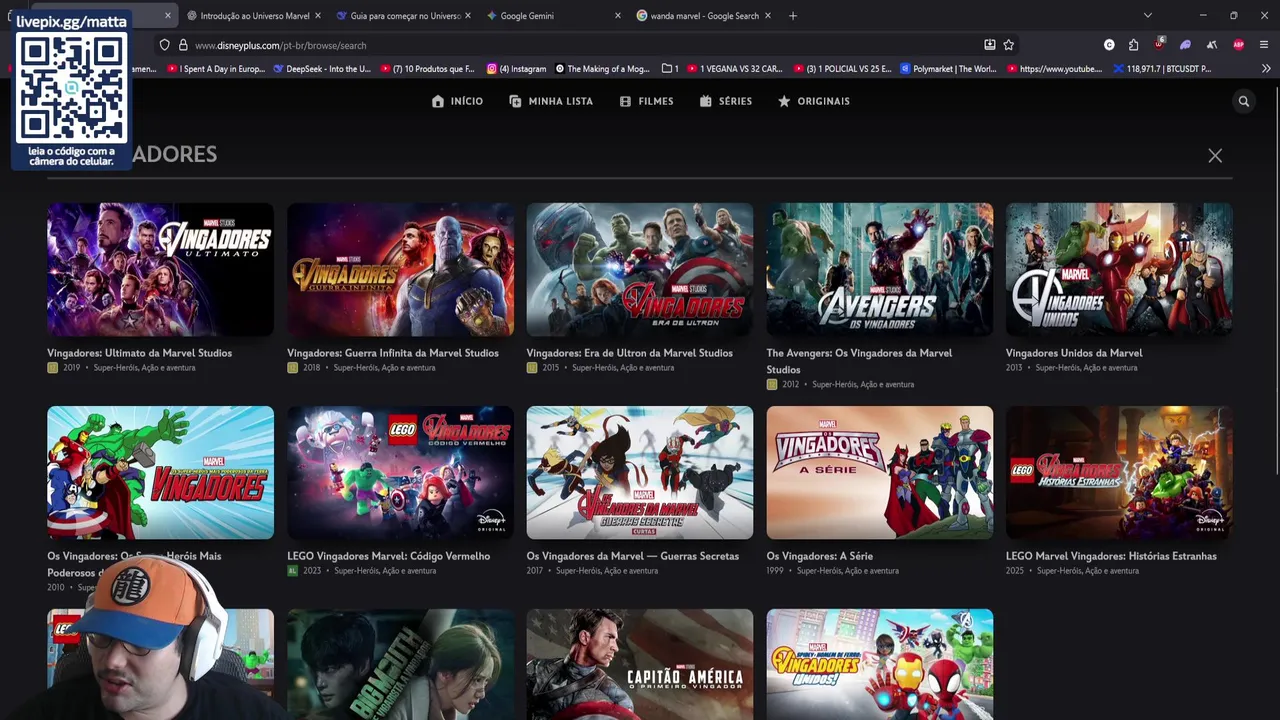This screenshot has width=1280, height=720.
Task: Open The Avengers: Os Vingadores poster
Action: [x=880, y=270]
